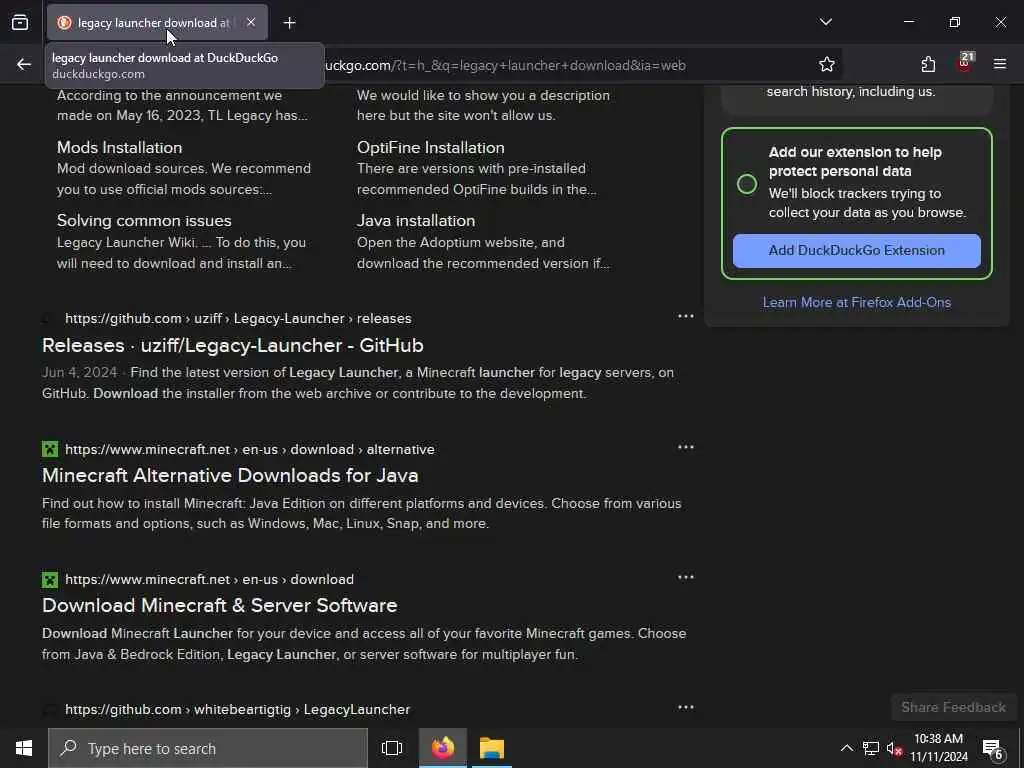Open Minecraft Alternative Downloads for Java result
Viewport: 1024px width, 768px height.
pyautogui.click(x=230, y=475)
